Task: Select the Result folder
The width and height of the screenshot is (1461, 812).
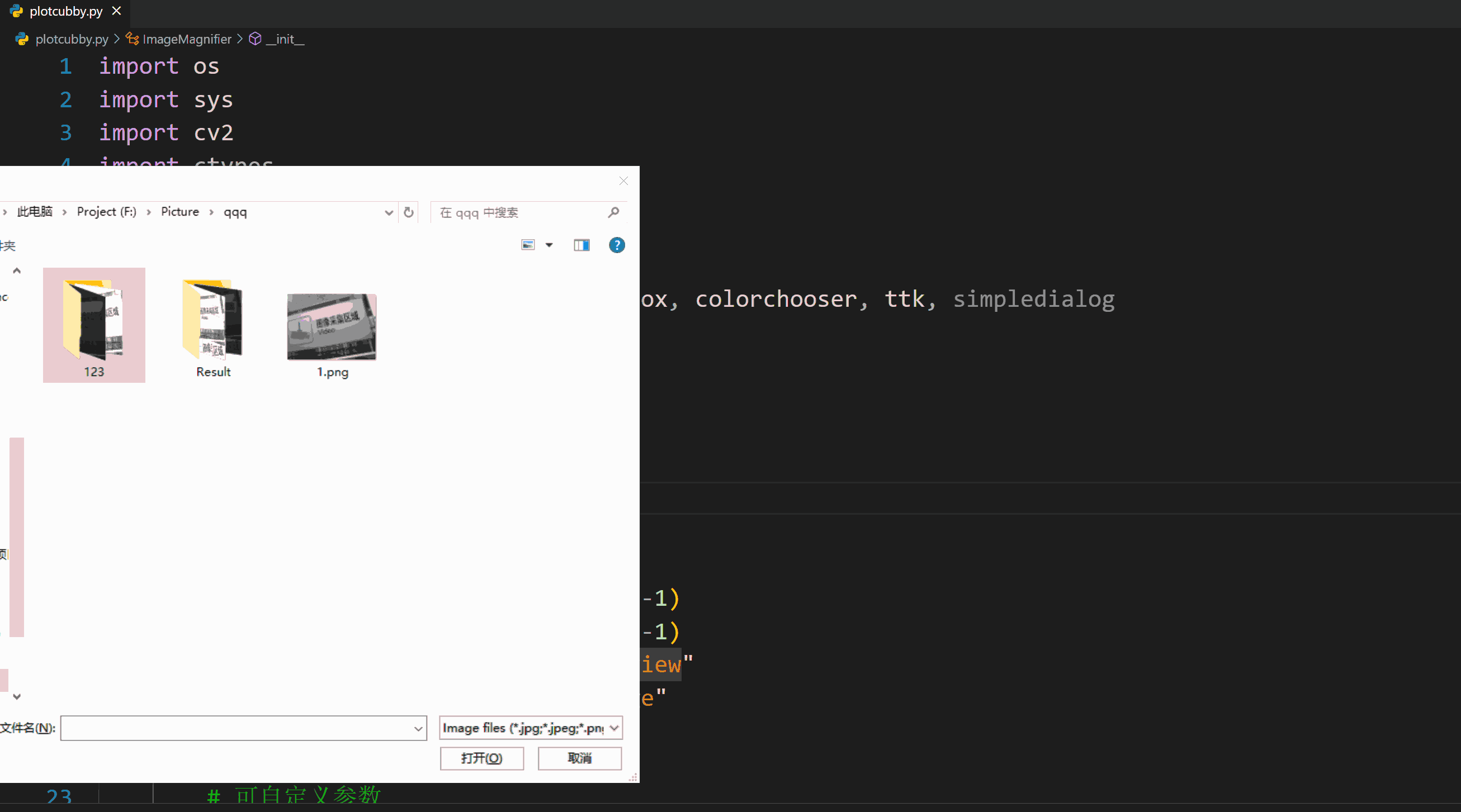Action: pos(212,330)
